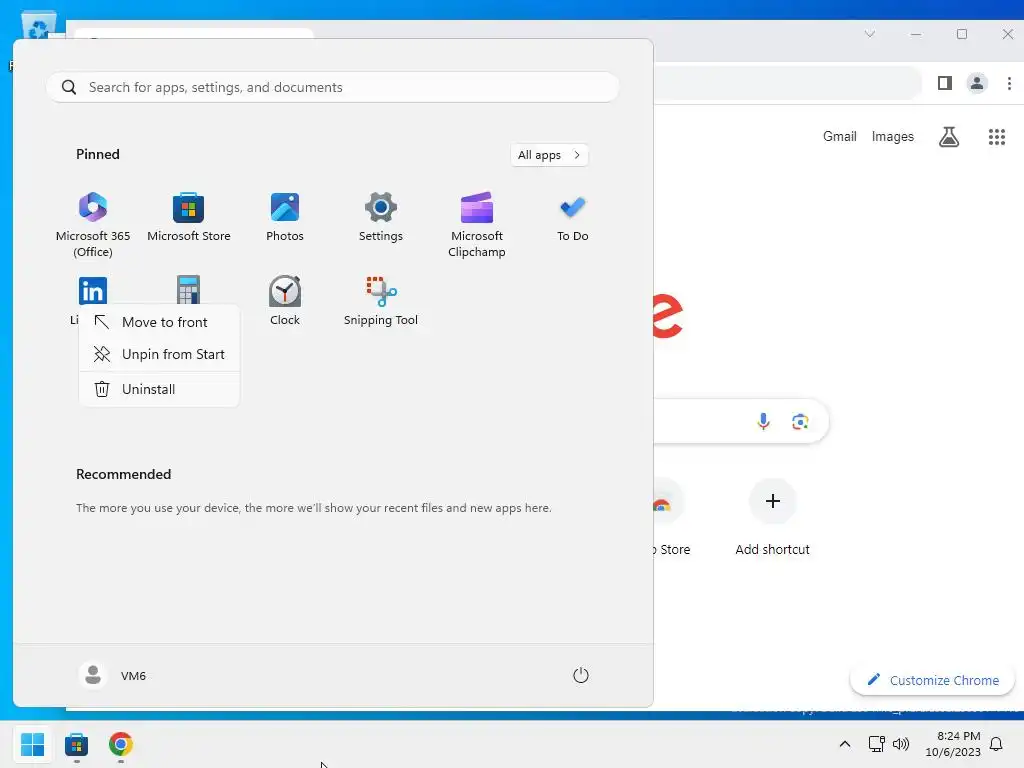This screenshot has width=1024, height=768.
Task: Open the volume tray icon
Action: 901,744
